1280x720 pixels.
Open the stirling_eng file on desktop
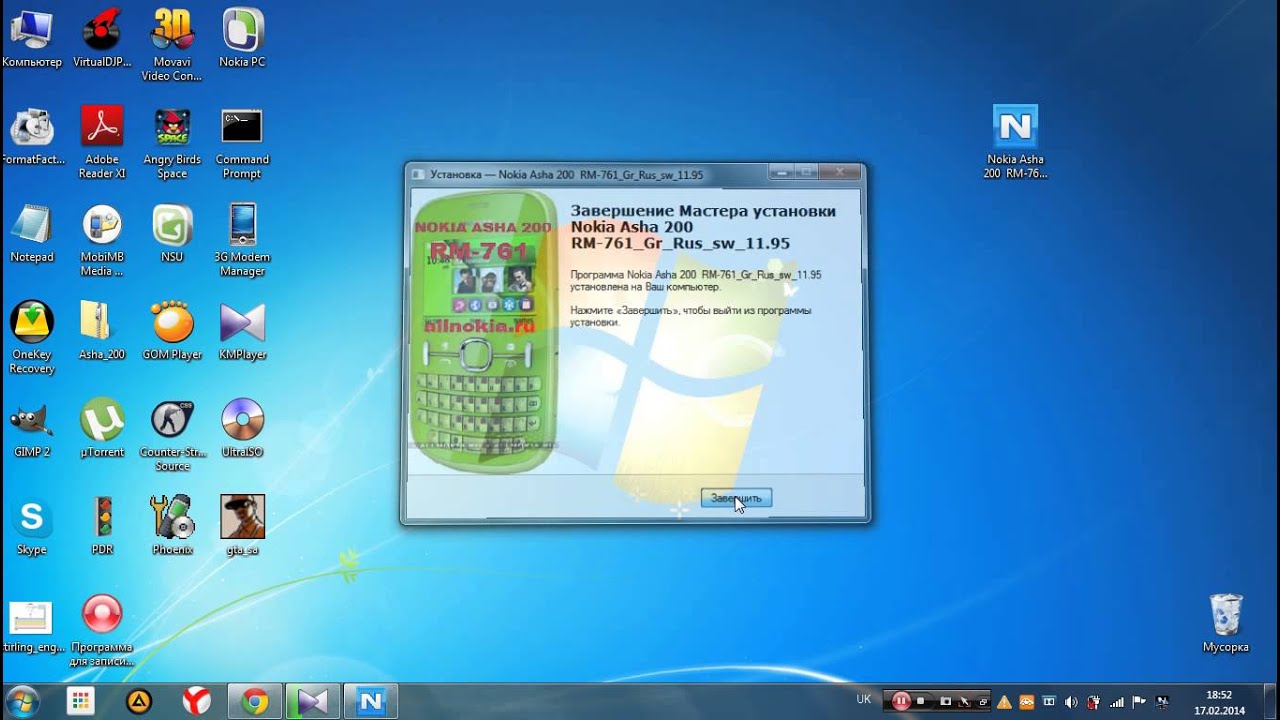[32, 626]
